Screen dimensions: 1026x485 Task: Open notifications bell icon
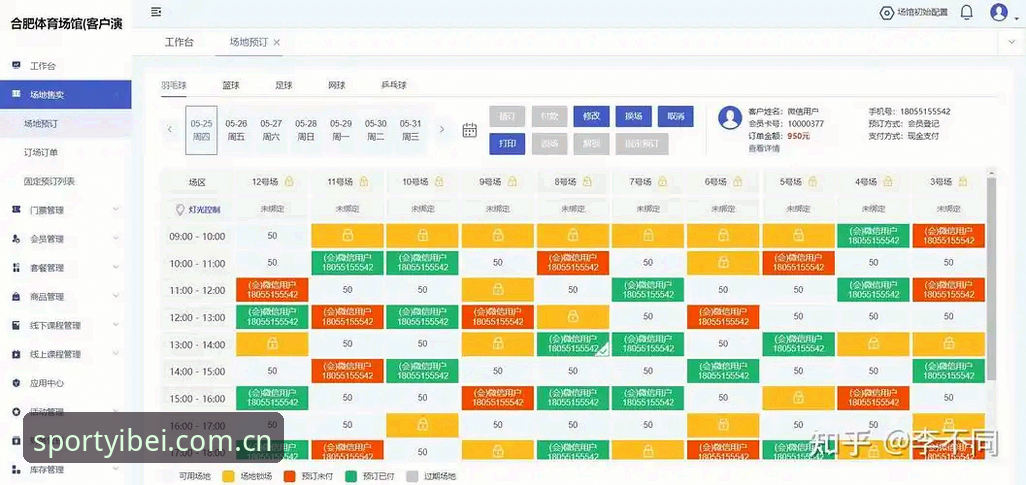coord(966,12)
